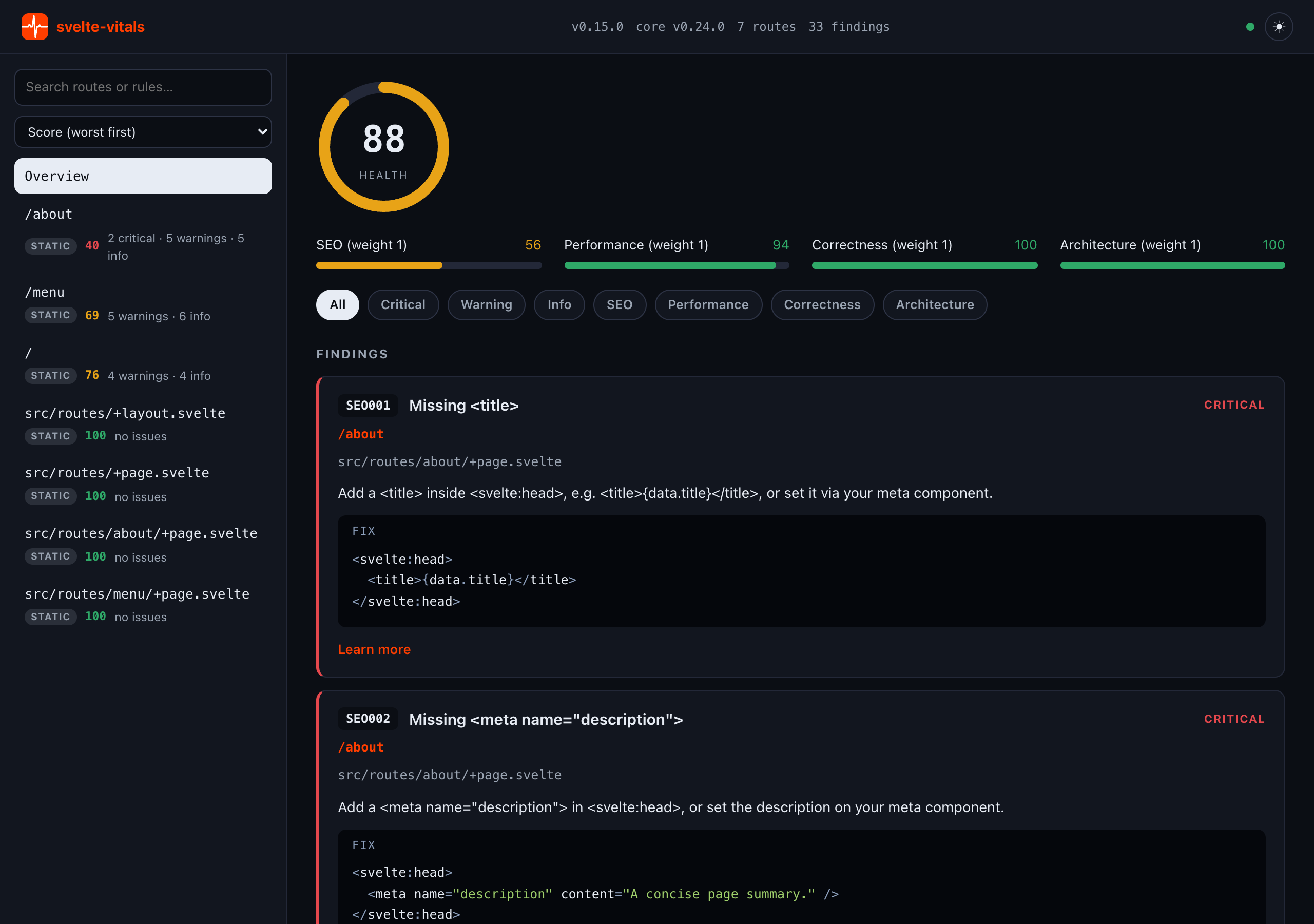Click the 7 routes header text
Viewport: 1314px width, 924px height.
click(x=766, y=27)
